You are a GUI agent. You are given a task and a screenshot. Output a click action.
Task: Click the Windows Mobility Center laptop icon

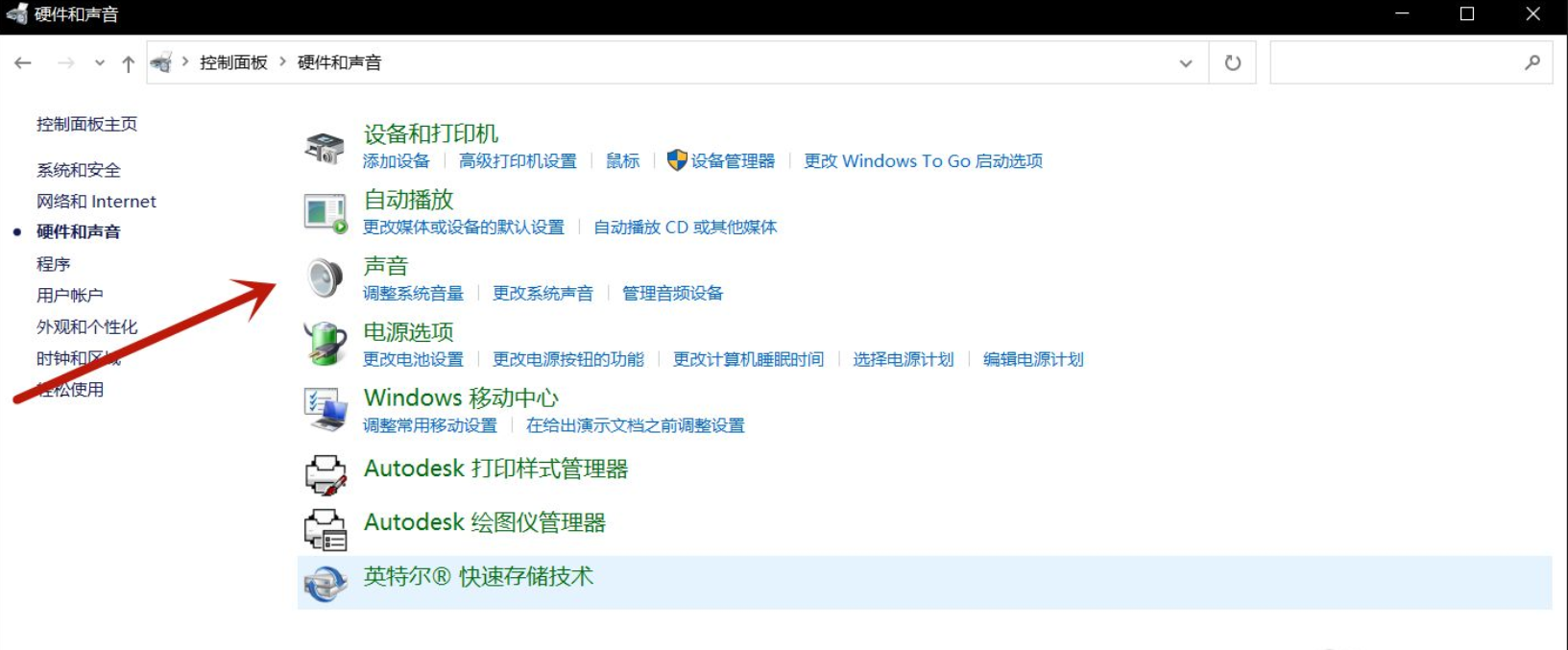point(326,410)
